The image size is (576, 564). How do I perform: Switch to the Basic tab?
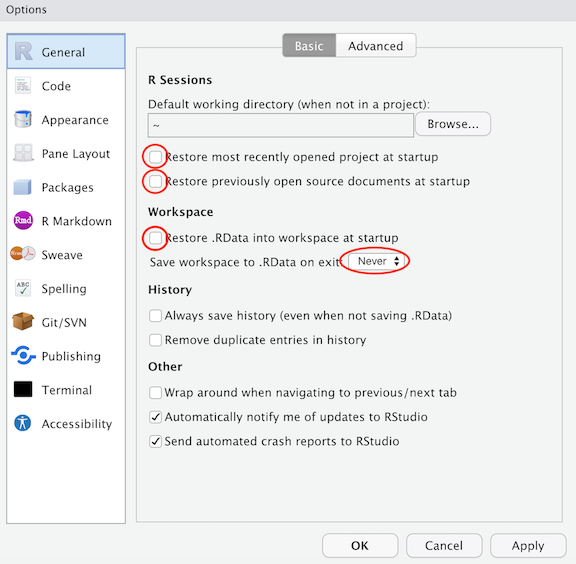[x=309, y=46]
